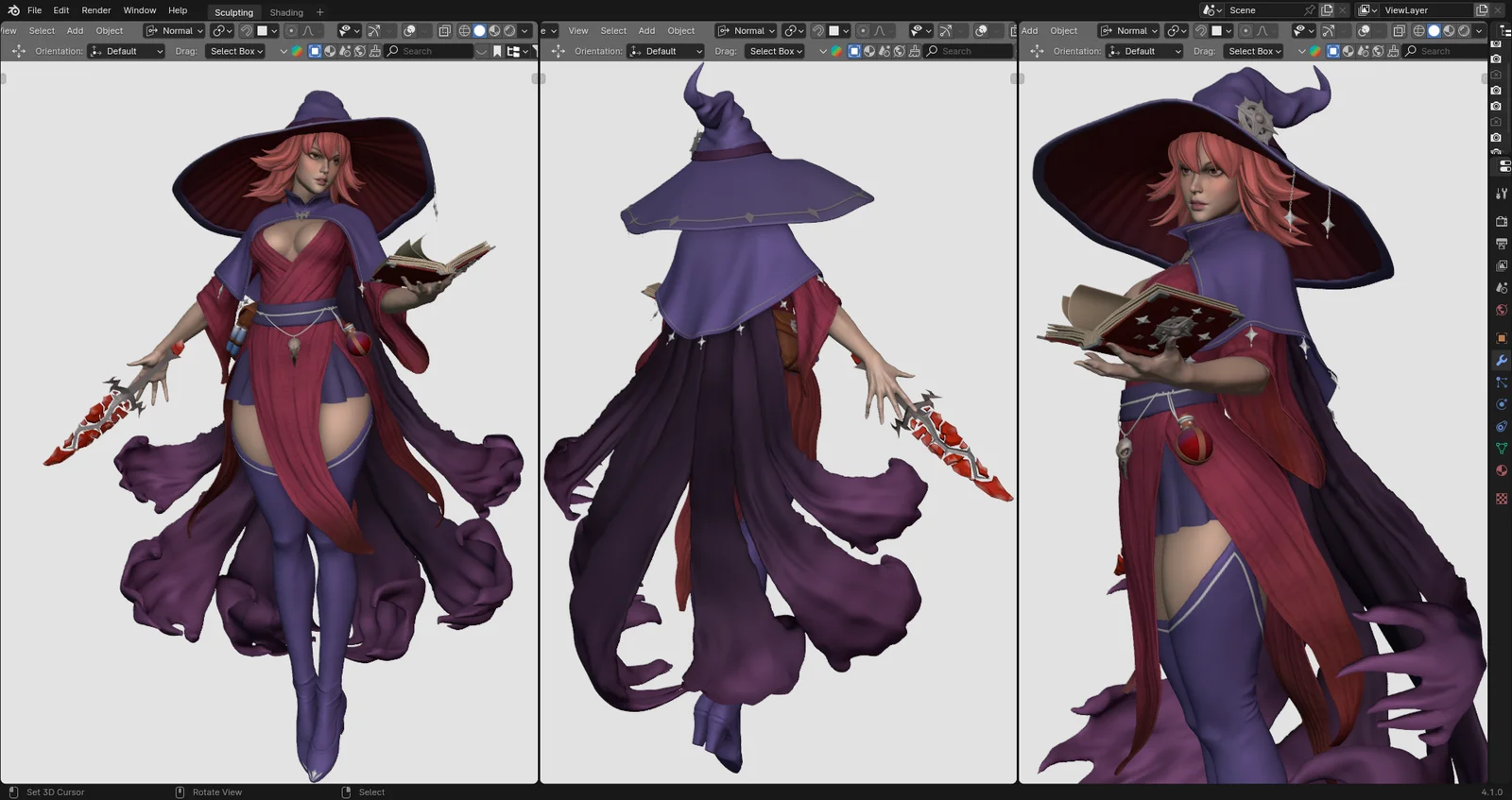Open Scene properties tab
Image resolution: width=1512 pixels, height=800 pixels.
point(1502,288)
